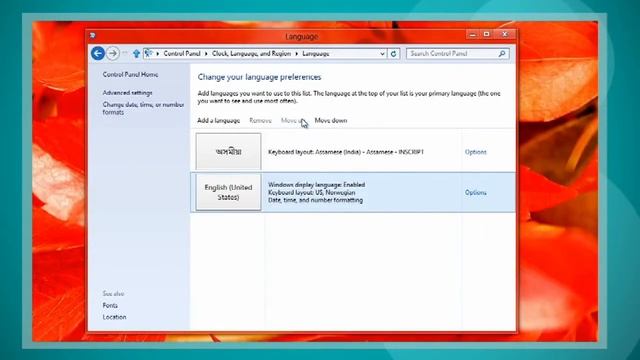Viewport: 640px width, 360px height.
Task: Minimize the Language window
Action: coord(473,34)
